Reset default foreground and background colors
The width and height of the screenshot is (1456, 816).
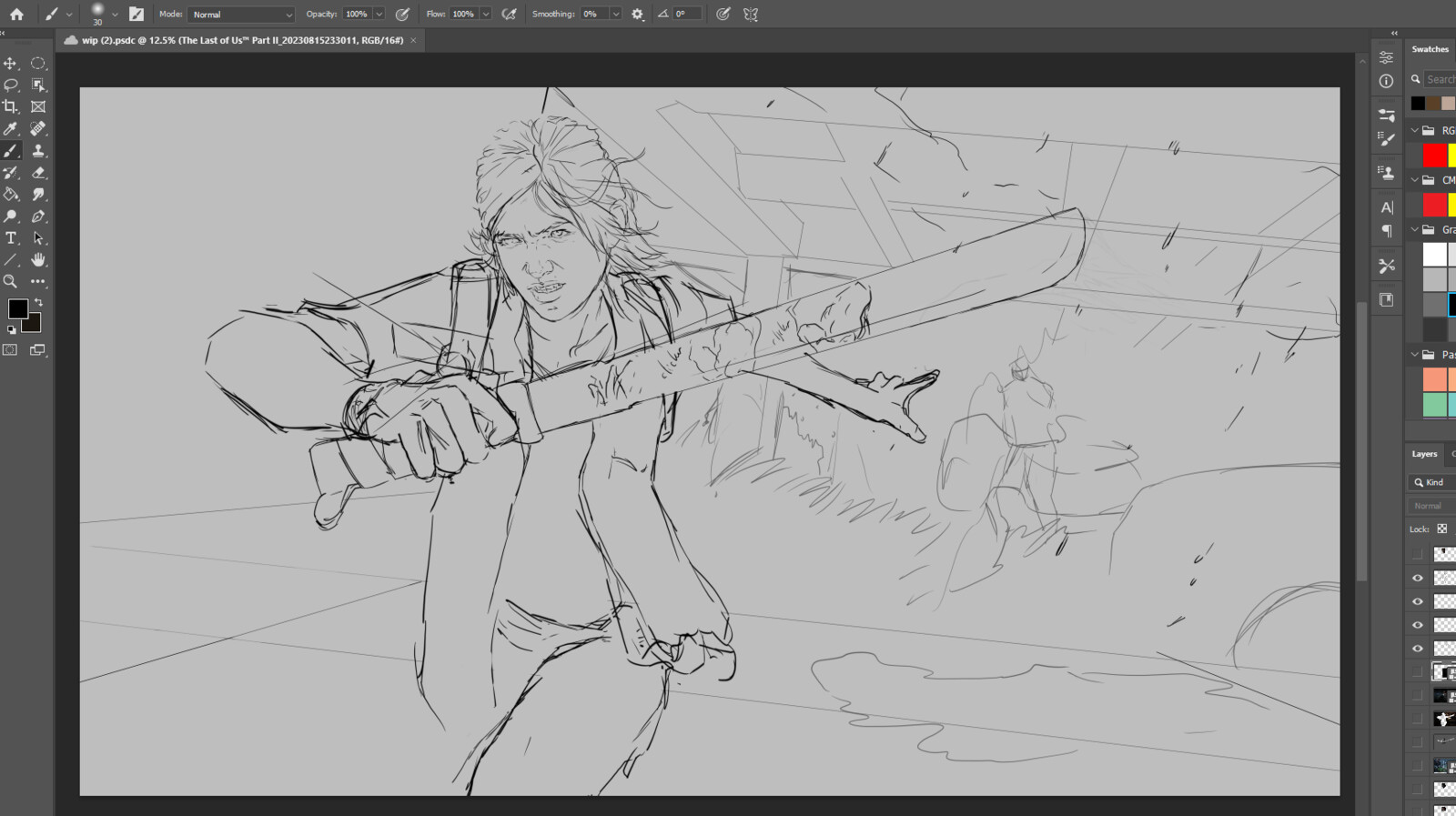coord(11,330)
